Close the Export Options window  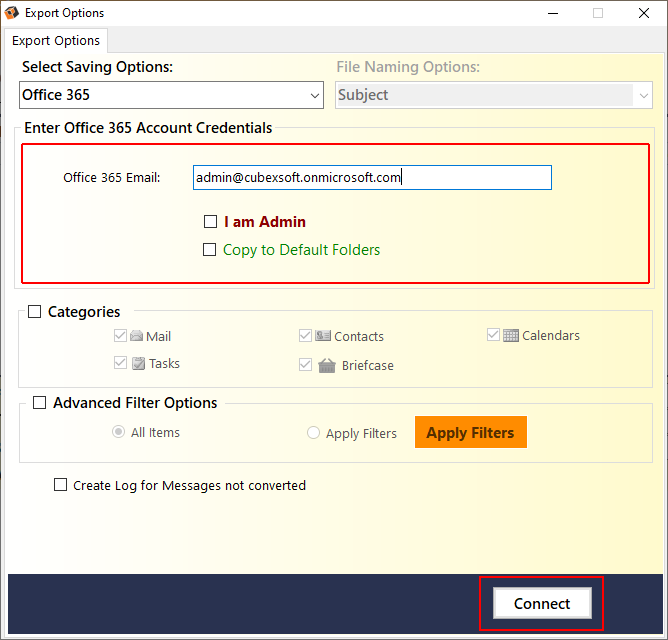(x=644, y=13)
